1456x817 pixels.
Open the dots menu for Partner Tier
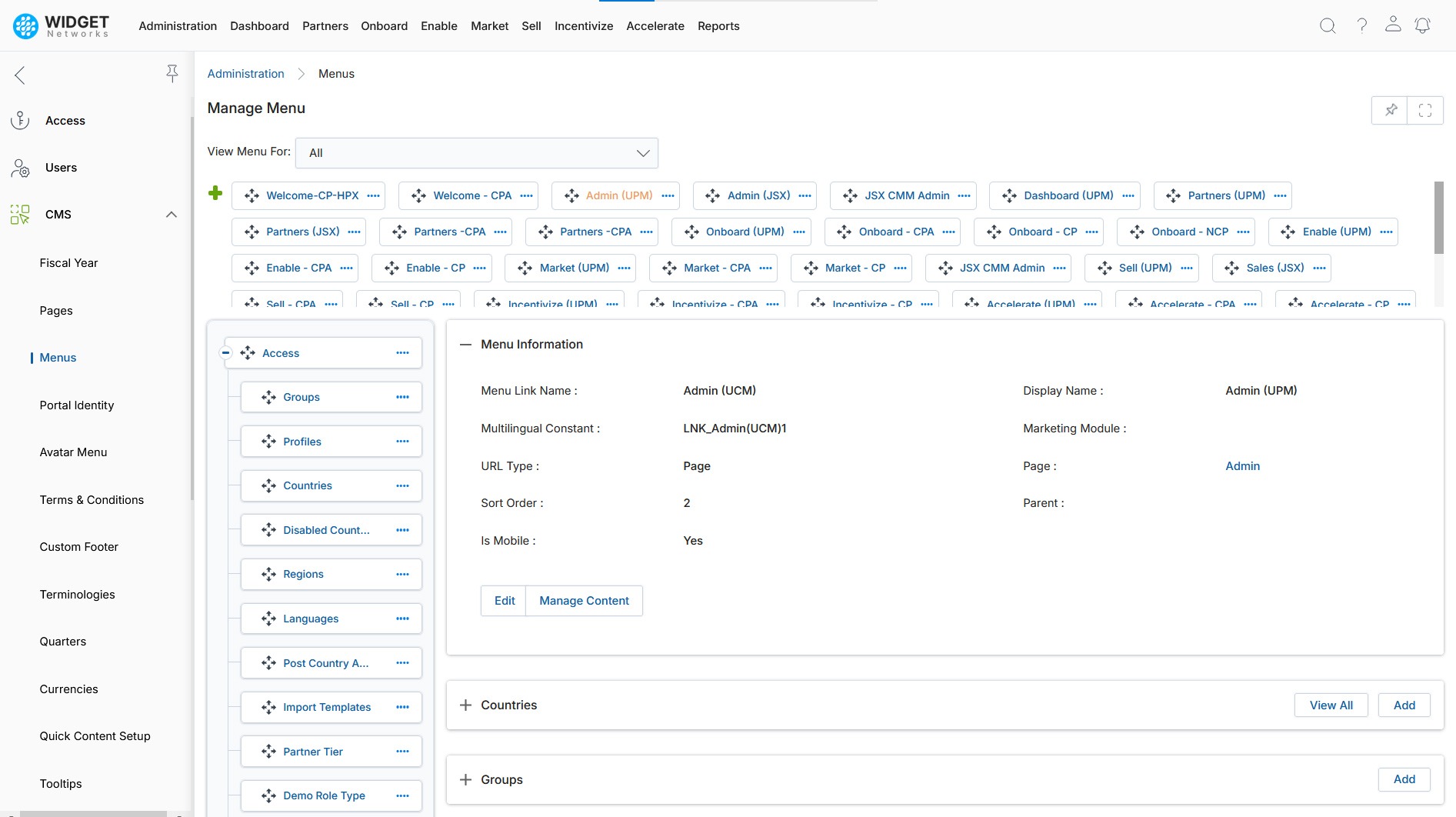tap(403, 751)
